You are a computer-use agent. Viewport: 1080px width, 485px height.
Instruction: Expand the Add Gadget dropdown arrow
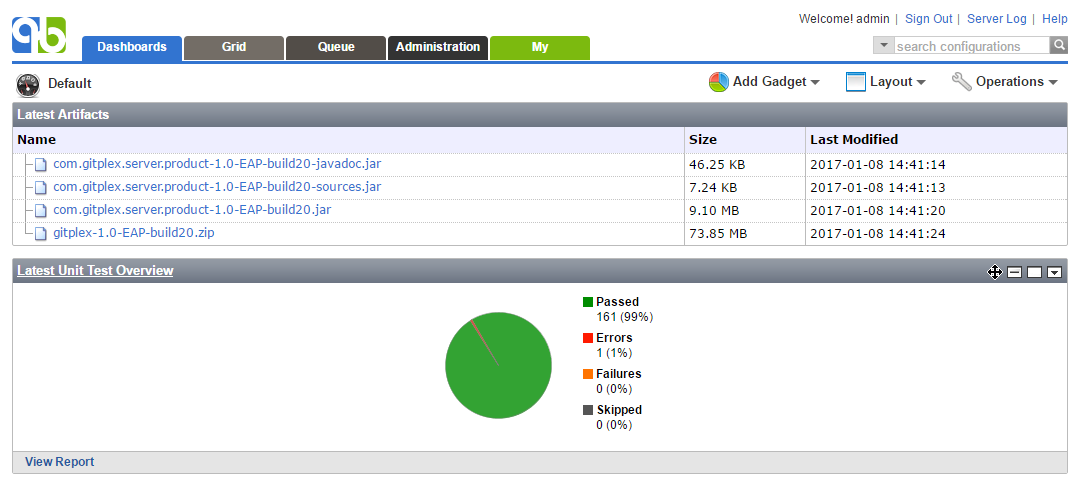click(x=815, y=83)
